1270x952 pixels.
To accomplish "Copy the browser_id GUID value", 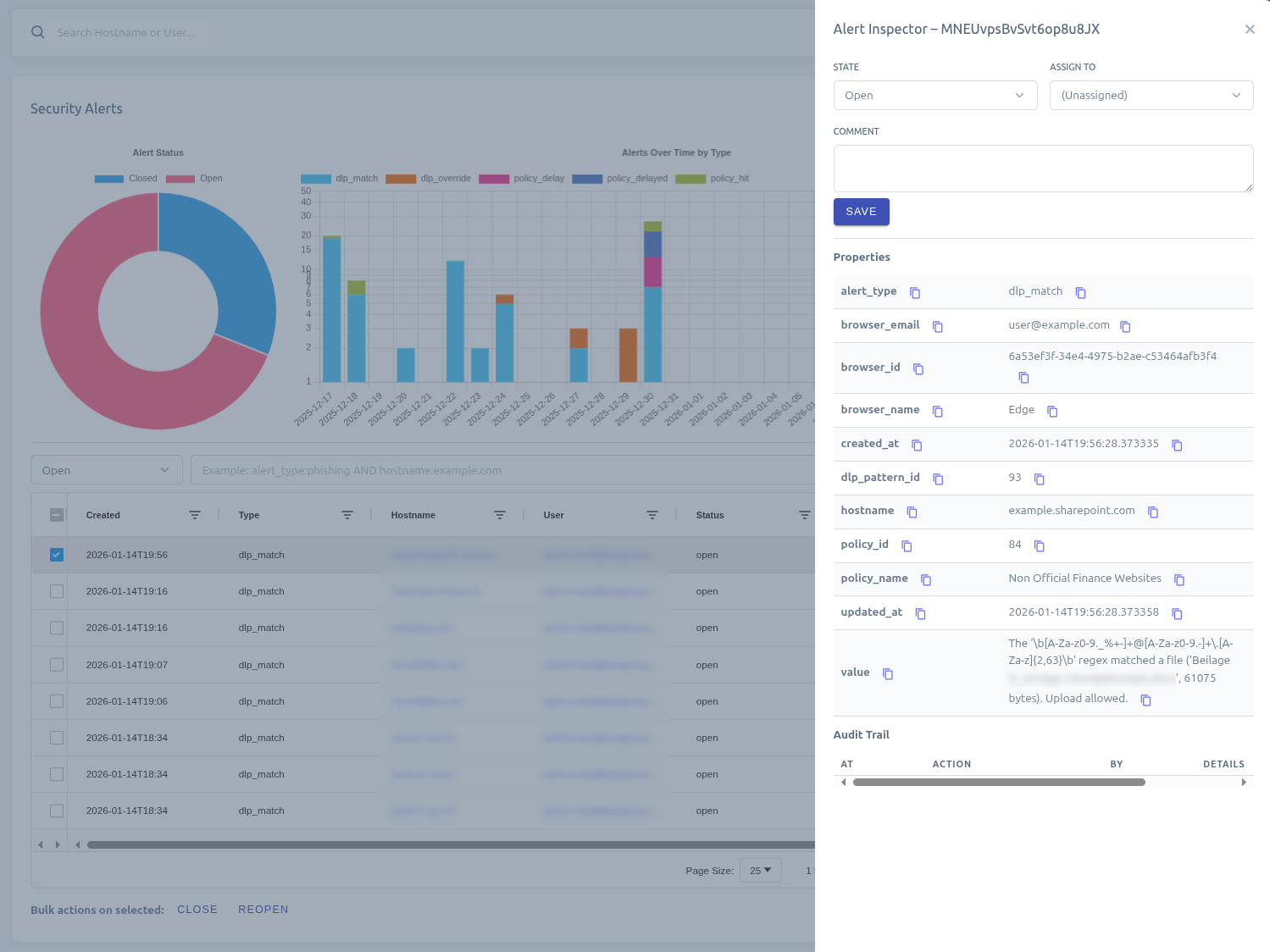I will click(x=1023, y=377).
